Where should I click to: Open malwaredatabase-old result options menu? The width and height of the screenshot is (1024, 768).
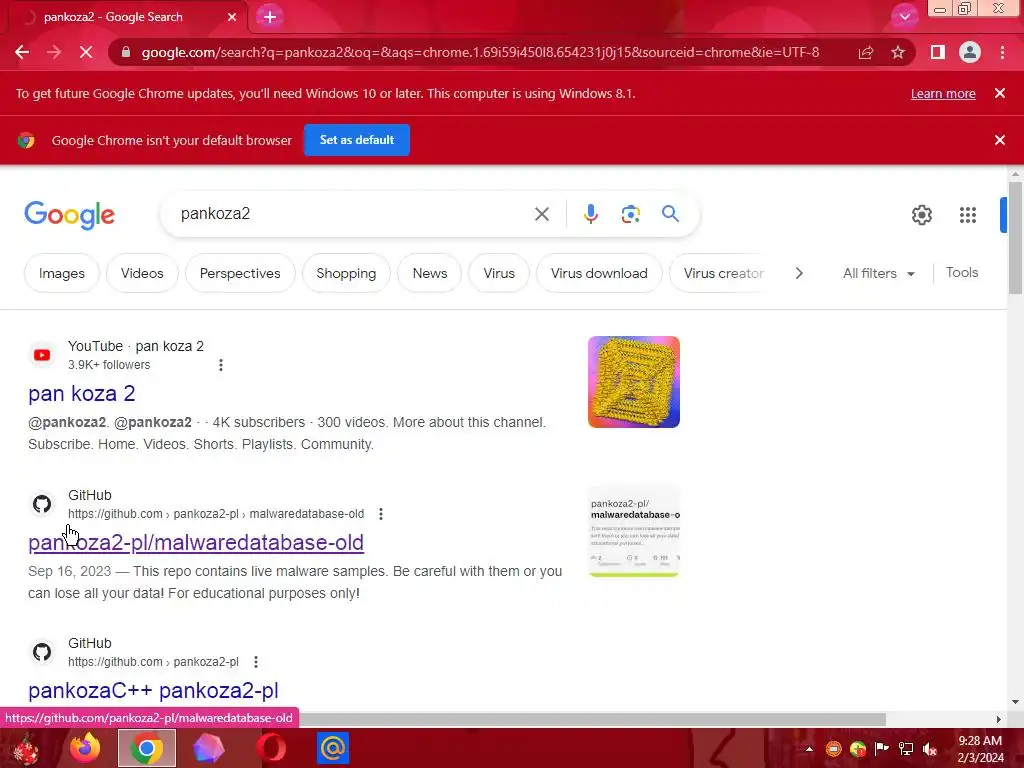point(381,514)
